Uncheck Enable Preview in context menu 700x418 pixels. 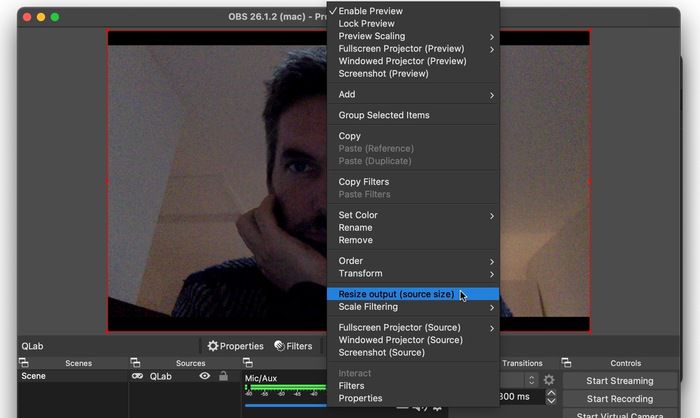point(370,11)
